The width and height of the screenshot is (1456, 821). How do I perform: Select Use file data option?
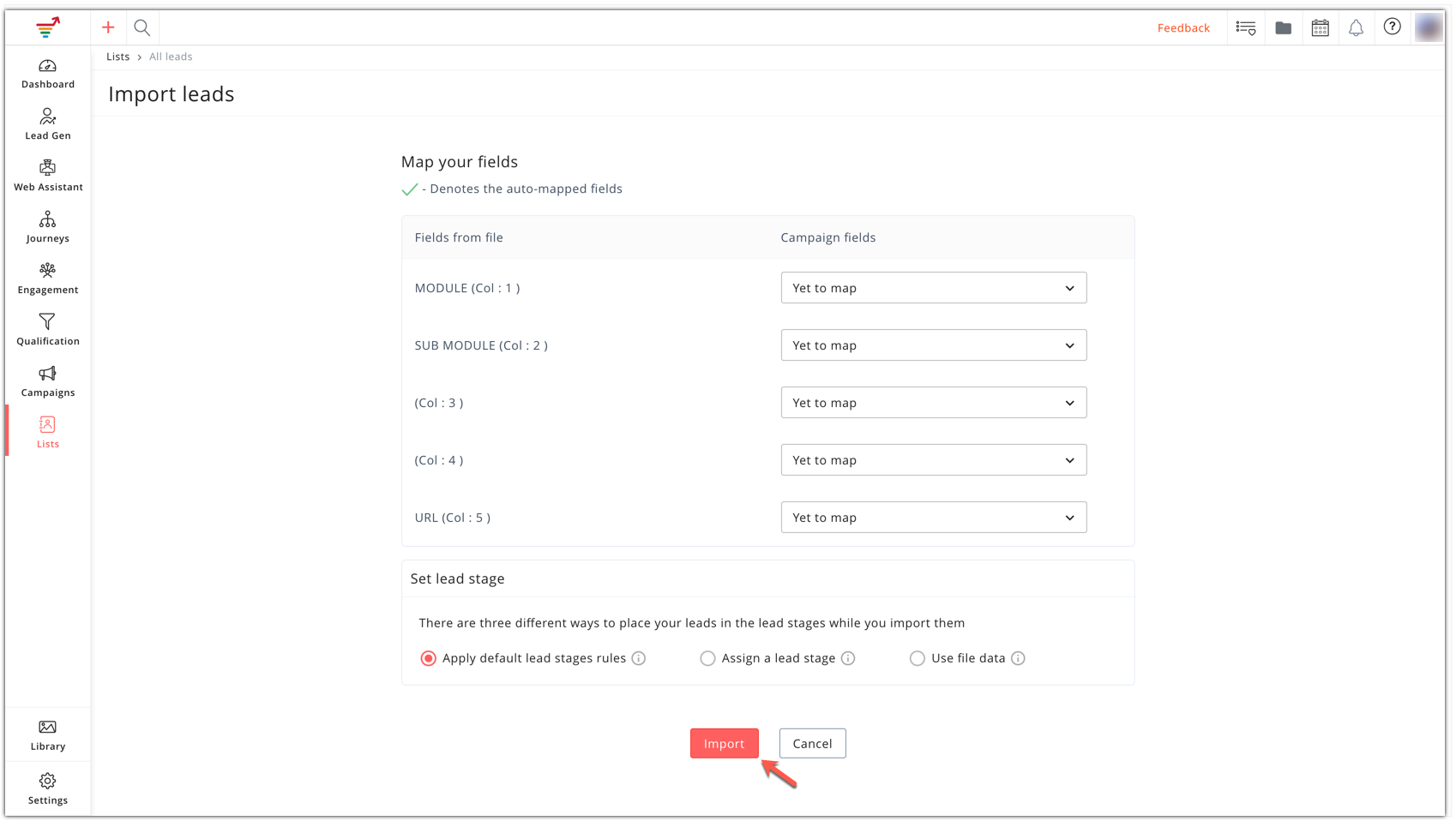click(918, 658)
